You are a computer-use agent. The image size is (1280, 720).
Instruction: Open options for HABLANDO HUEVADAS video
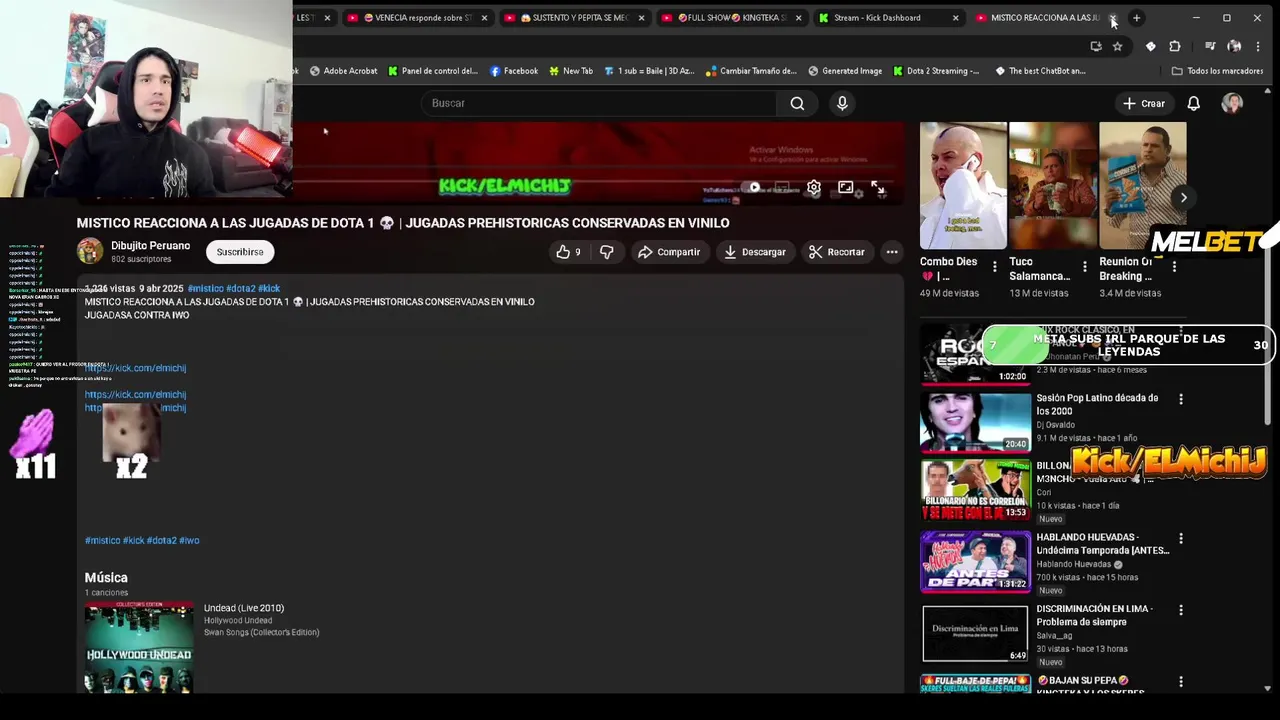(1181, 538)
